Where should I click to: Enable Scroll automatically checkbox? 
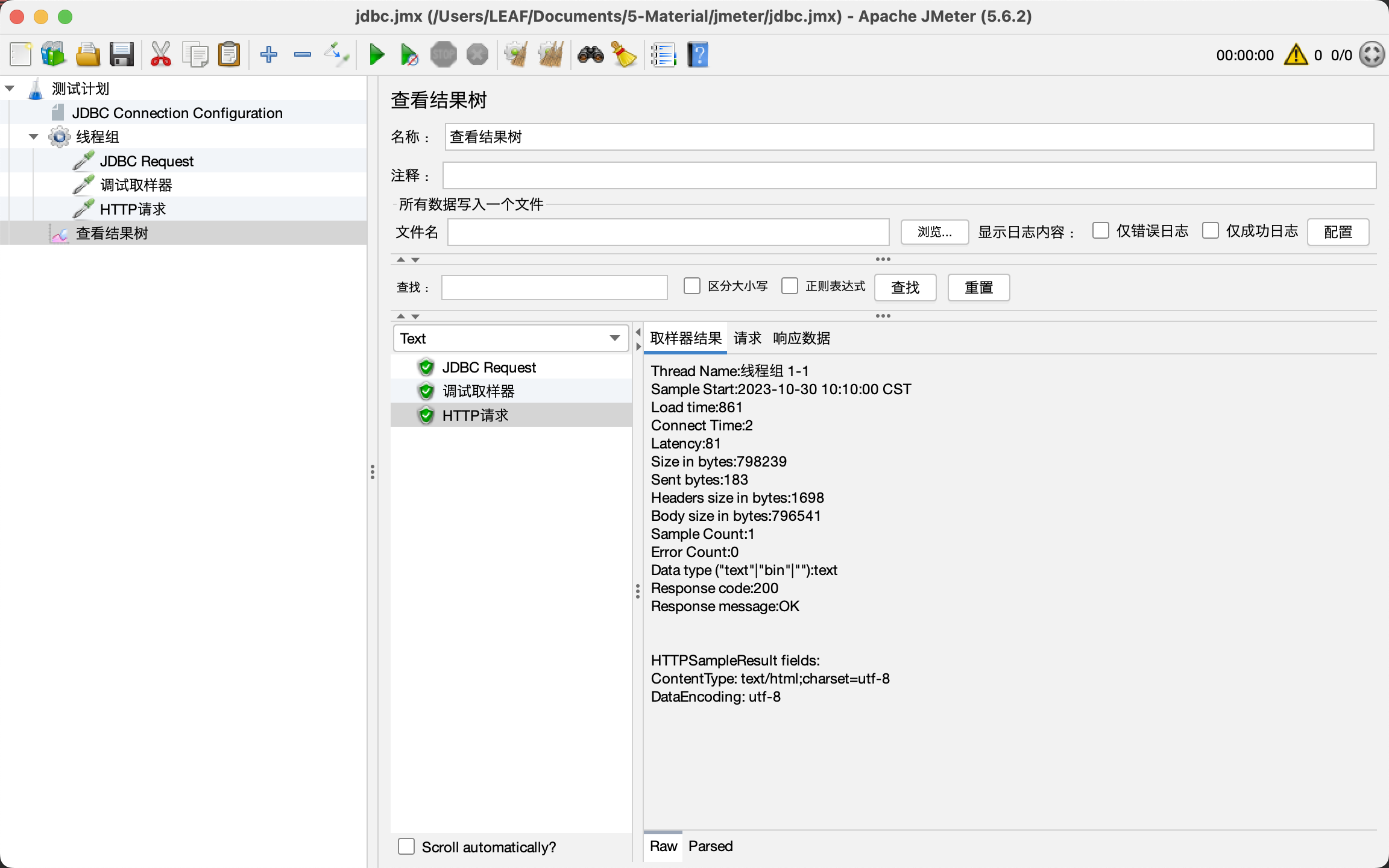406,846
